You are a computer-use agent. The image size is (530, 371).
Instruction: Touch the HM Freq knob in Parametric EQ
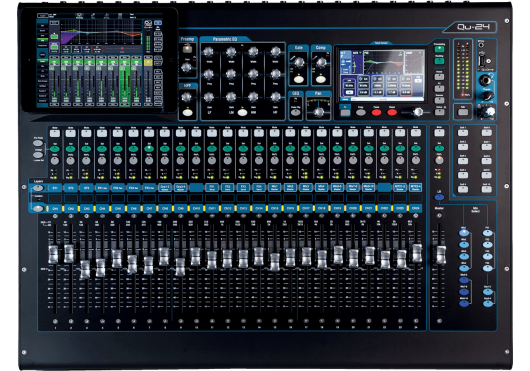tap(253, 74)
